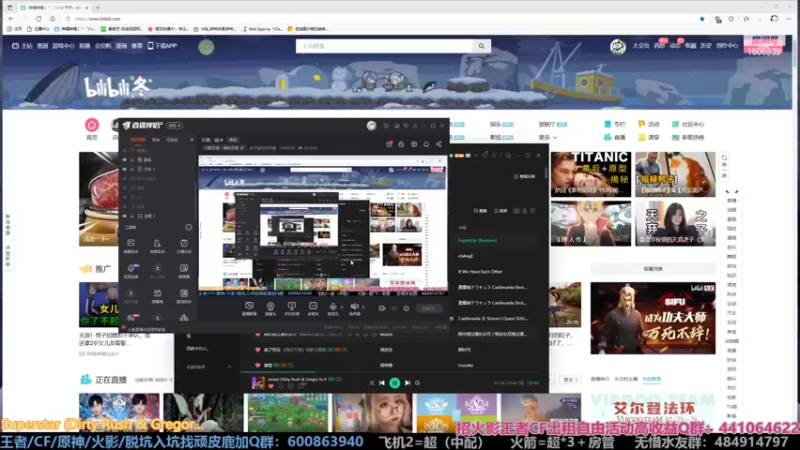Toggle the heart on the first visible song row
800x450 pixels.
(258, 335)
